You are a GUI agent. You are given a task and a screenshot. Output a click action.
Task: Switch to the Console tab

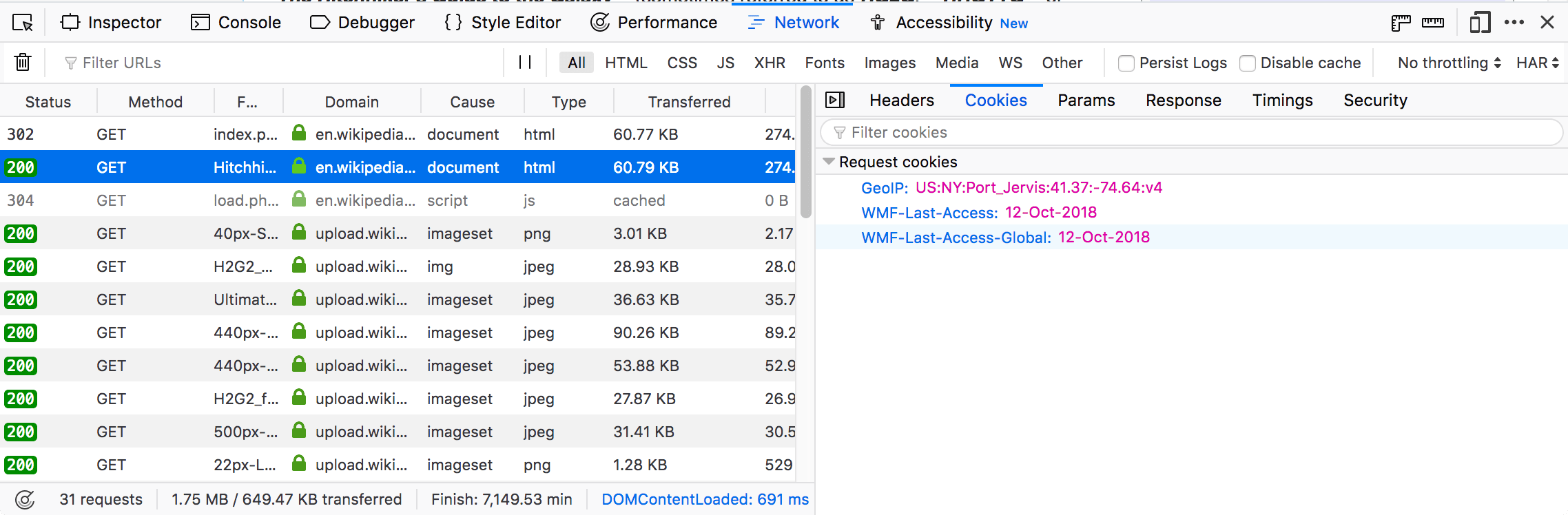[x=236, y=23]
